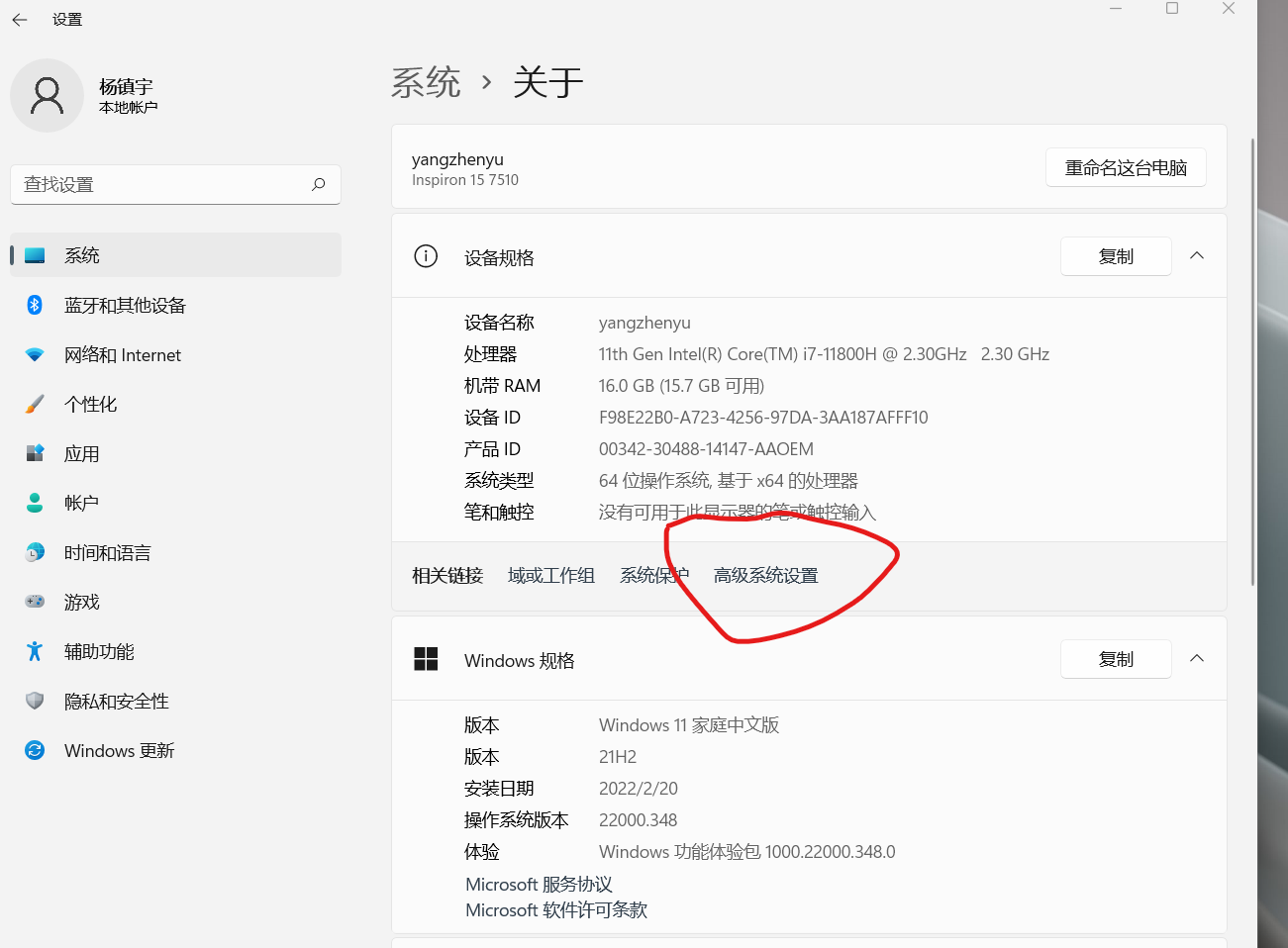This screenshot has height=948, width=1288.
Task: Click the 应用 apps icon in sidebar
Action: pyautogui.click(x=35, y=453)
